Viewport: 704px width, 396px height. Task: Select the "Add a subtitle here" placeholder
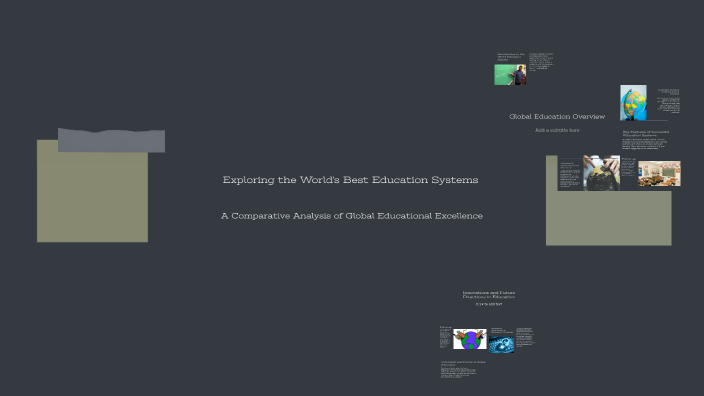(557, 130)
